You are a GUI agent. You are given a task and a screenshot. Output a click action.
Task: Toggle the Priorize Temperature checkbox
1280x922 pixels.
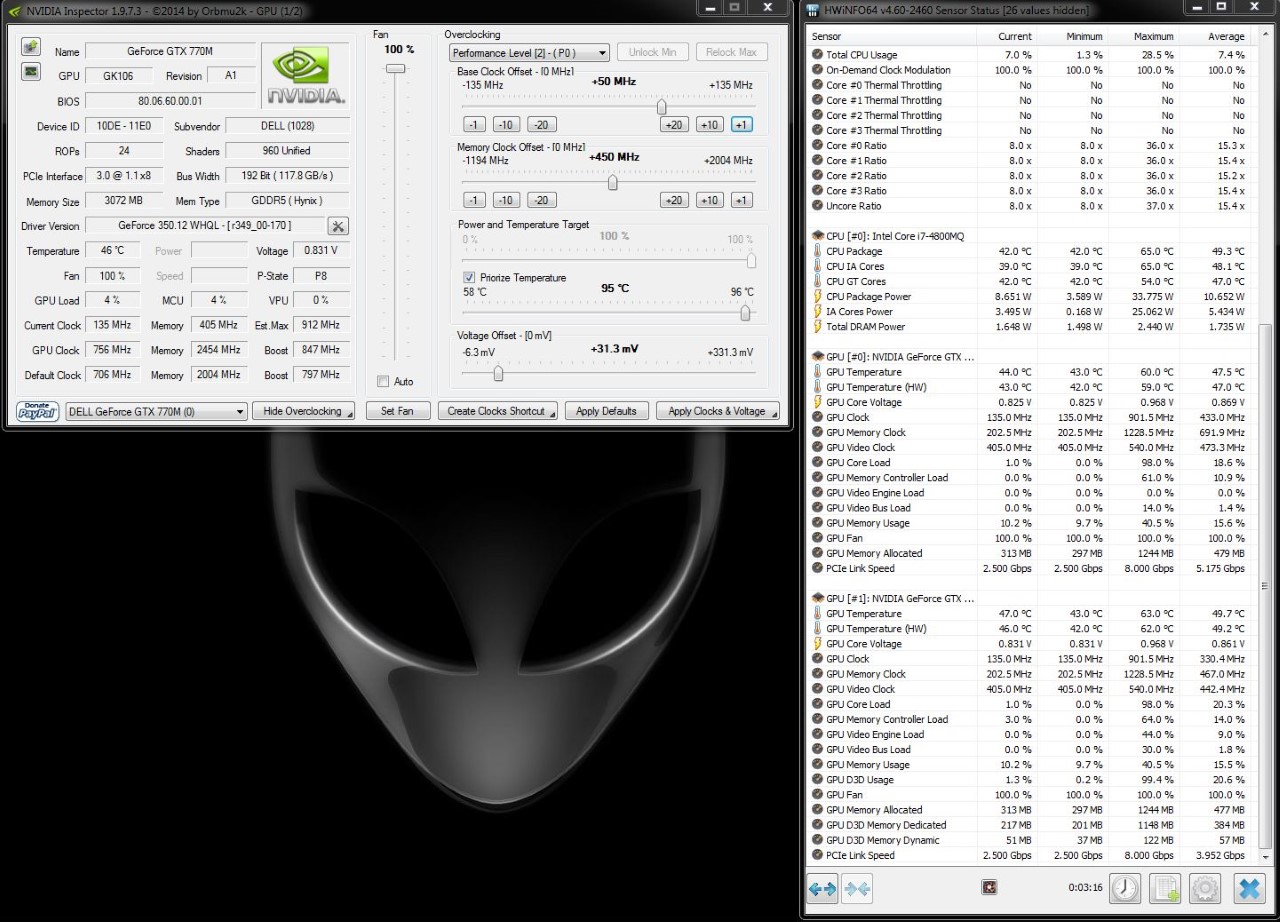[x=469, y=277]
